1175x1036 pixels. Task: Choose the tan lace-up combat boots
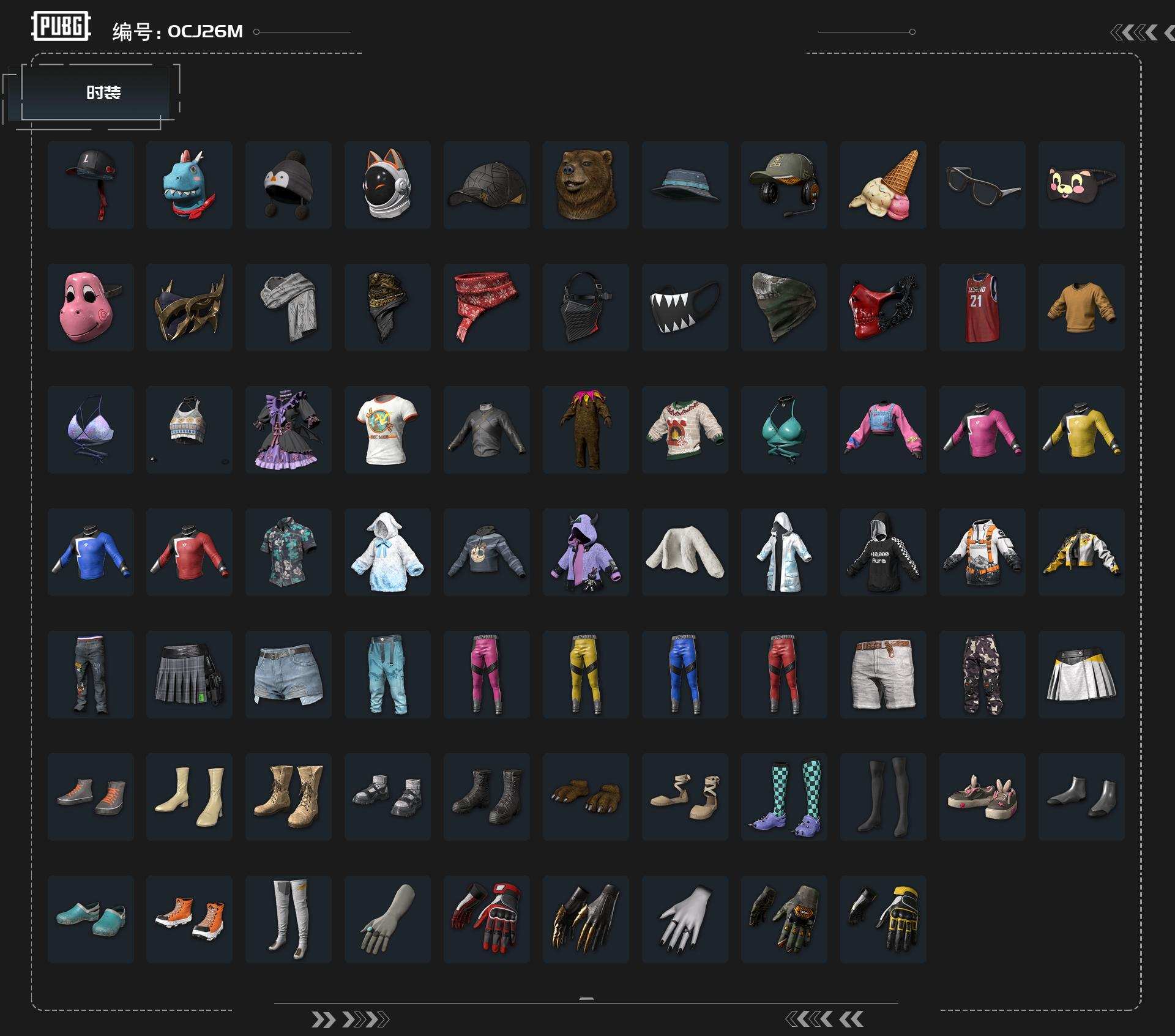288,797
